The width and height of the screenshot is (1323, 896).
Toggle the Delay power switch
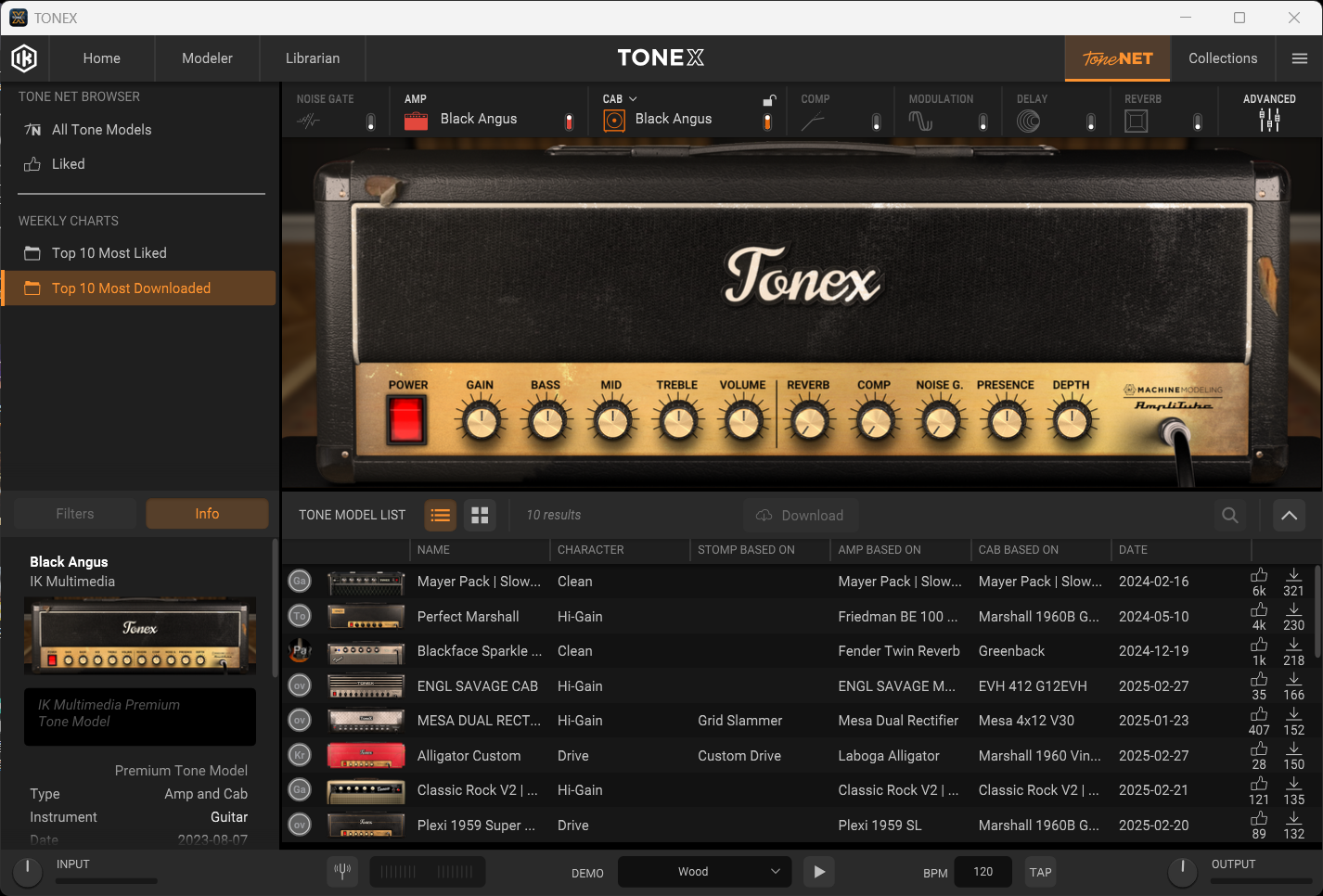pyautogui.click(x=1091, y=122)
